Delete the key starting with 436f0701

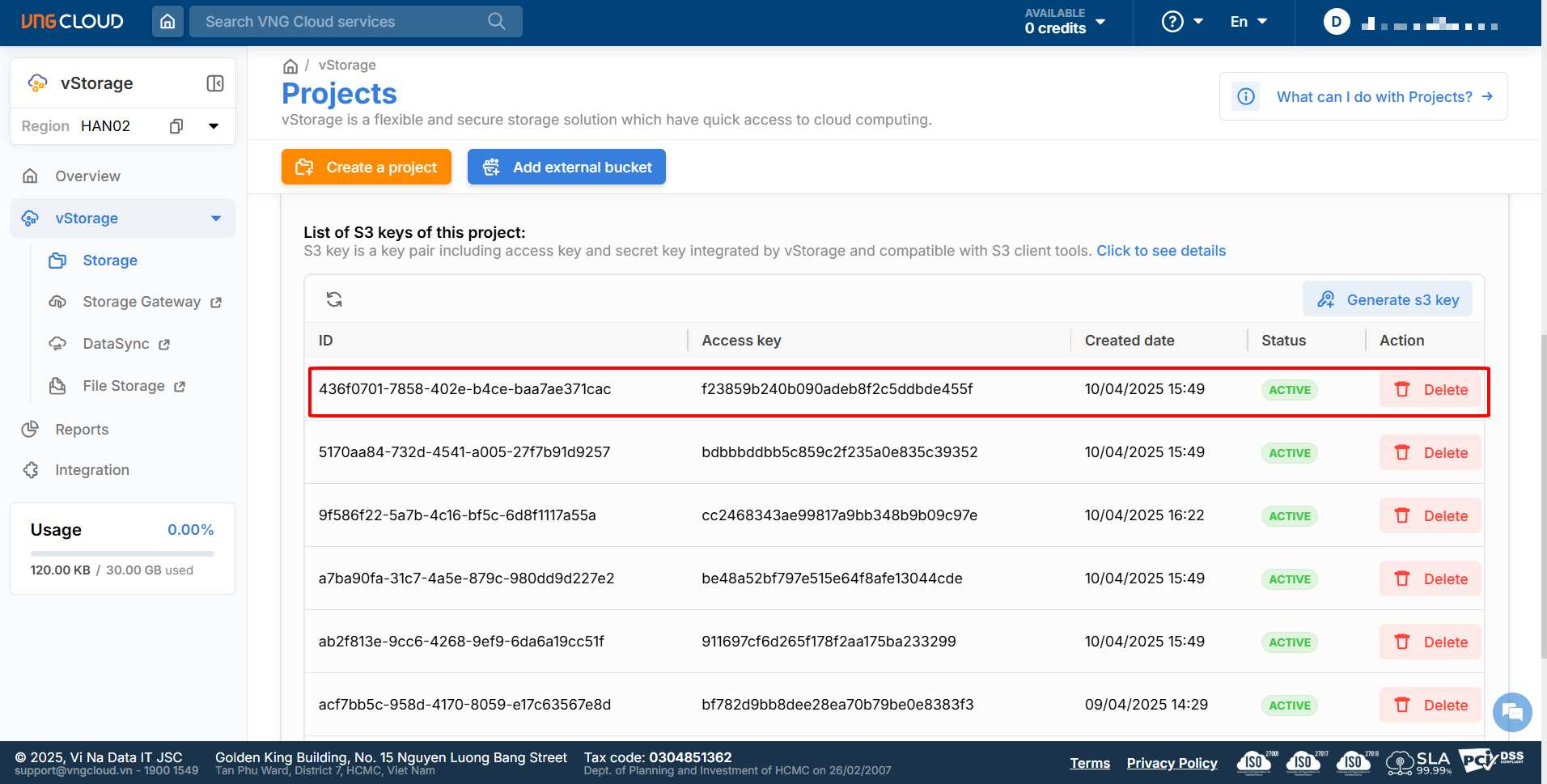[1430, 390]
